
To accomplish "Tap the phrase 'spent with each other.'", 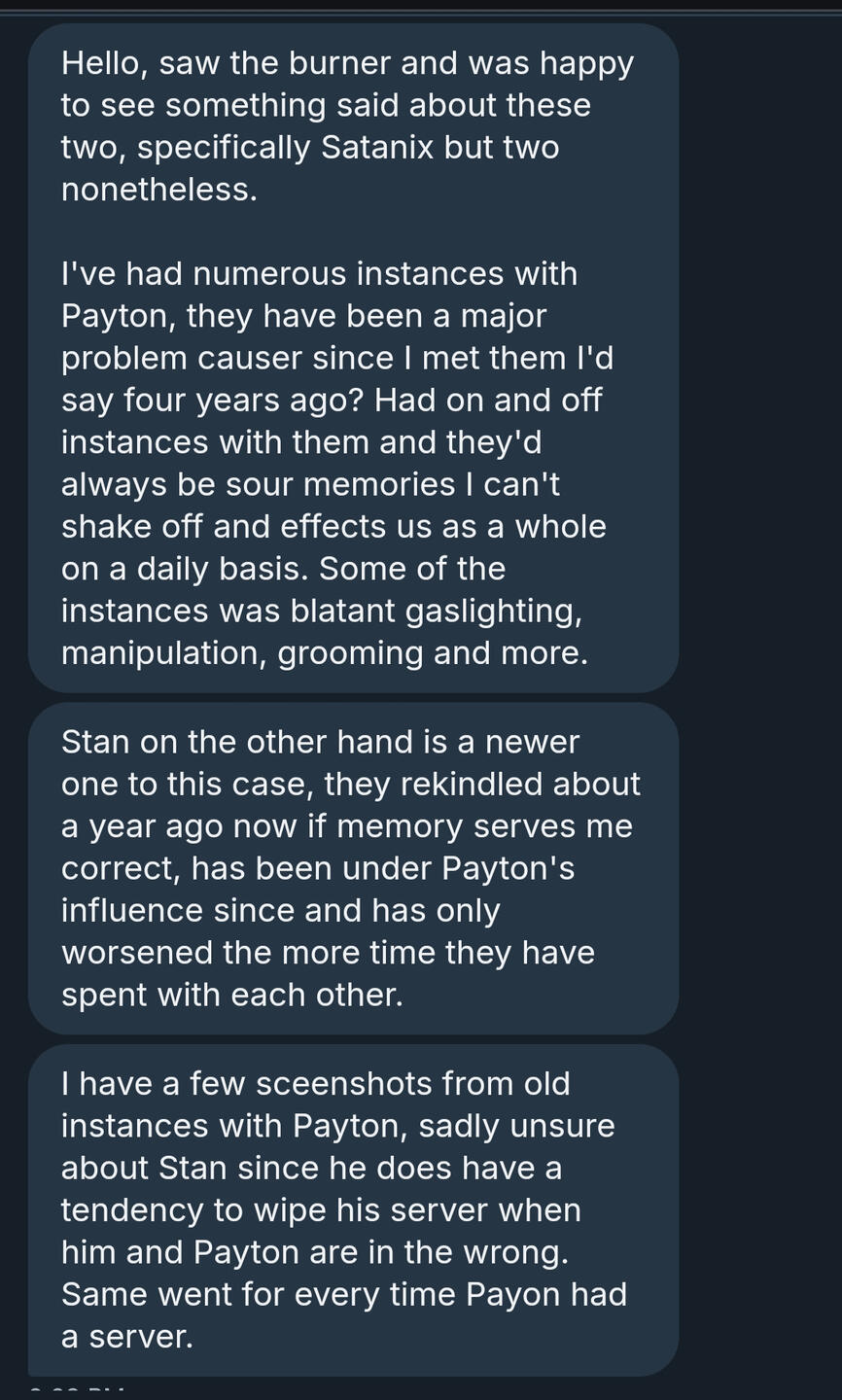I will [x=231, y=995].
